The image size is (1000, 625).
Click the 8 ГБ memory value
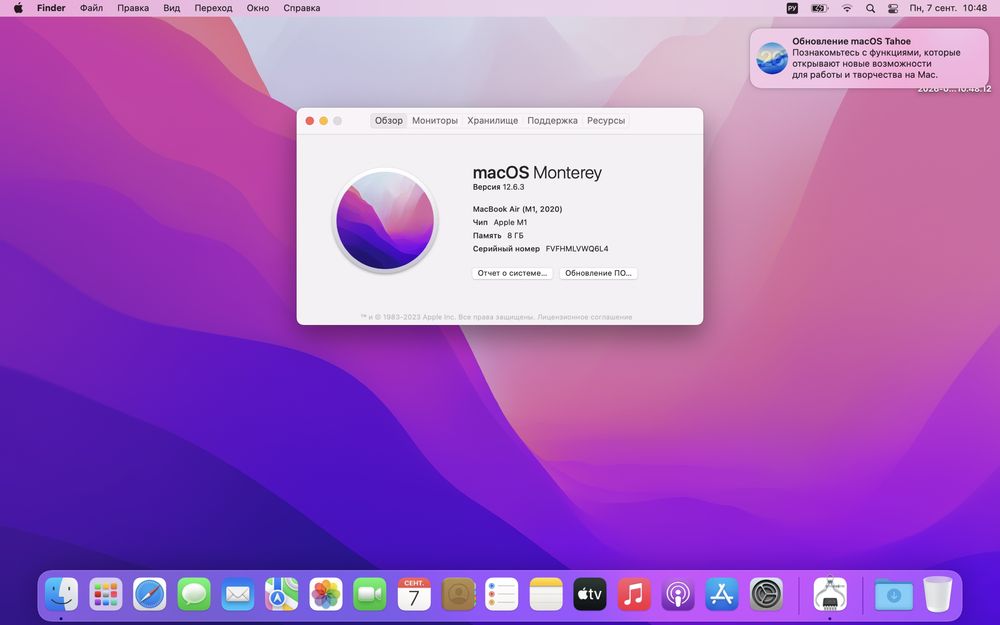pos(515,236)
